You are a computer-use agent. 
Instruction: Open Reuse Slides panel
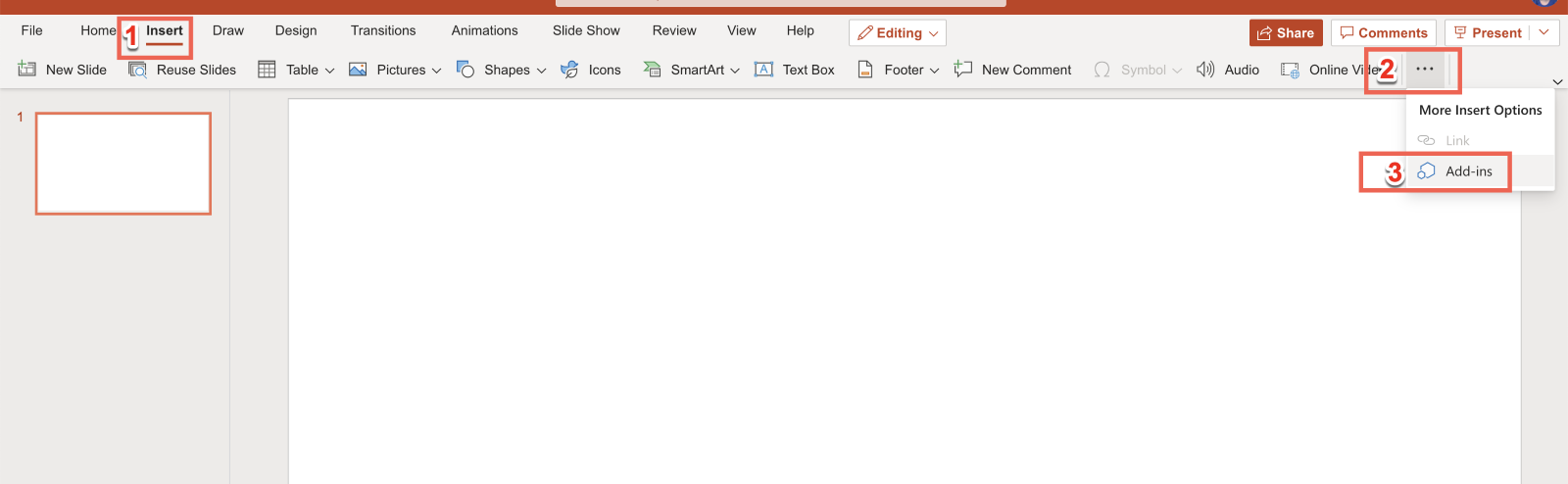[182, 70]
